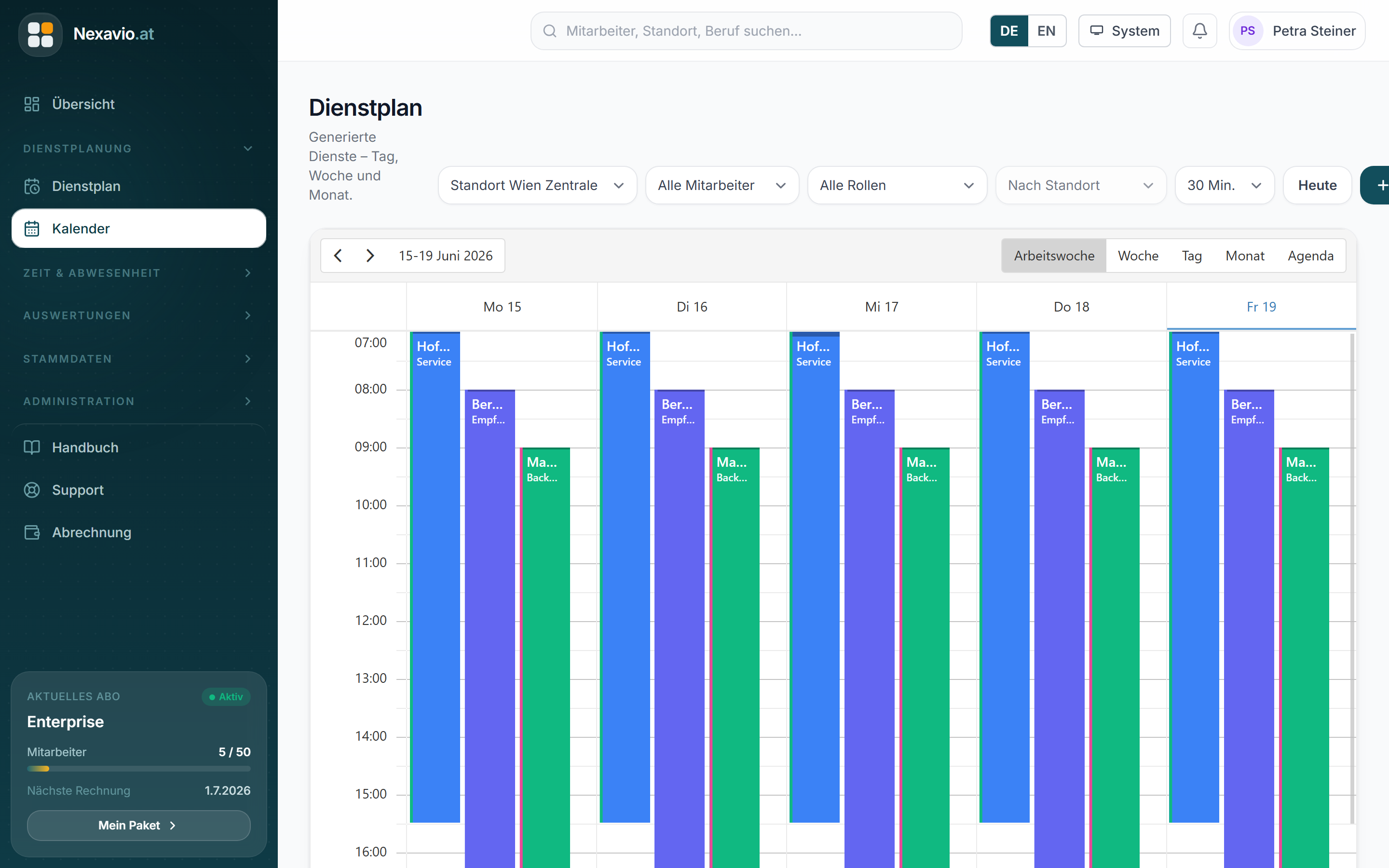Screen dimensions: 1389x868
Task: Click the Di 16 day header
Action: pos(692,307)
